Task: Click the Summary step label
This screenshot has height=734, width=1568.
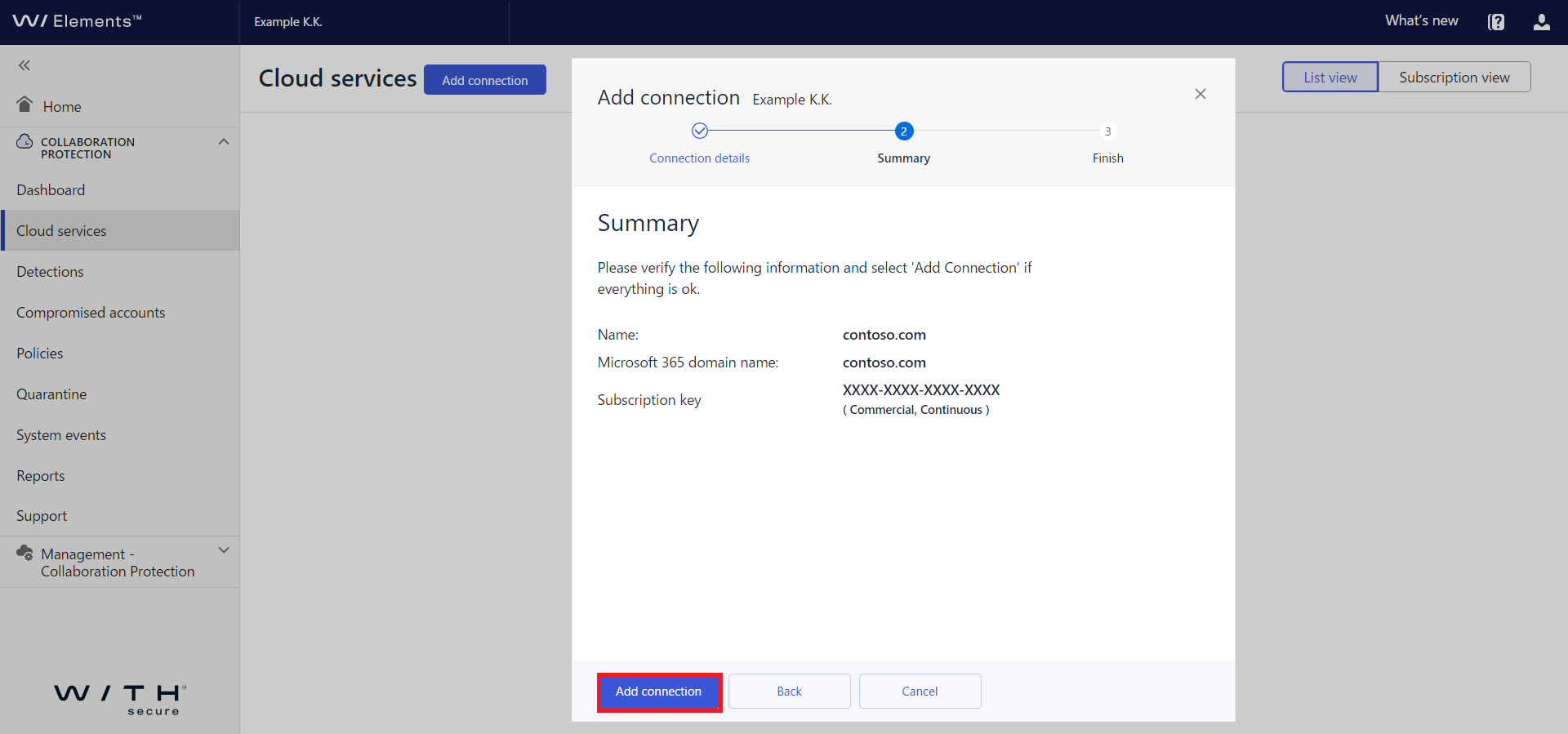Action: point(904,158)
